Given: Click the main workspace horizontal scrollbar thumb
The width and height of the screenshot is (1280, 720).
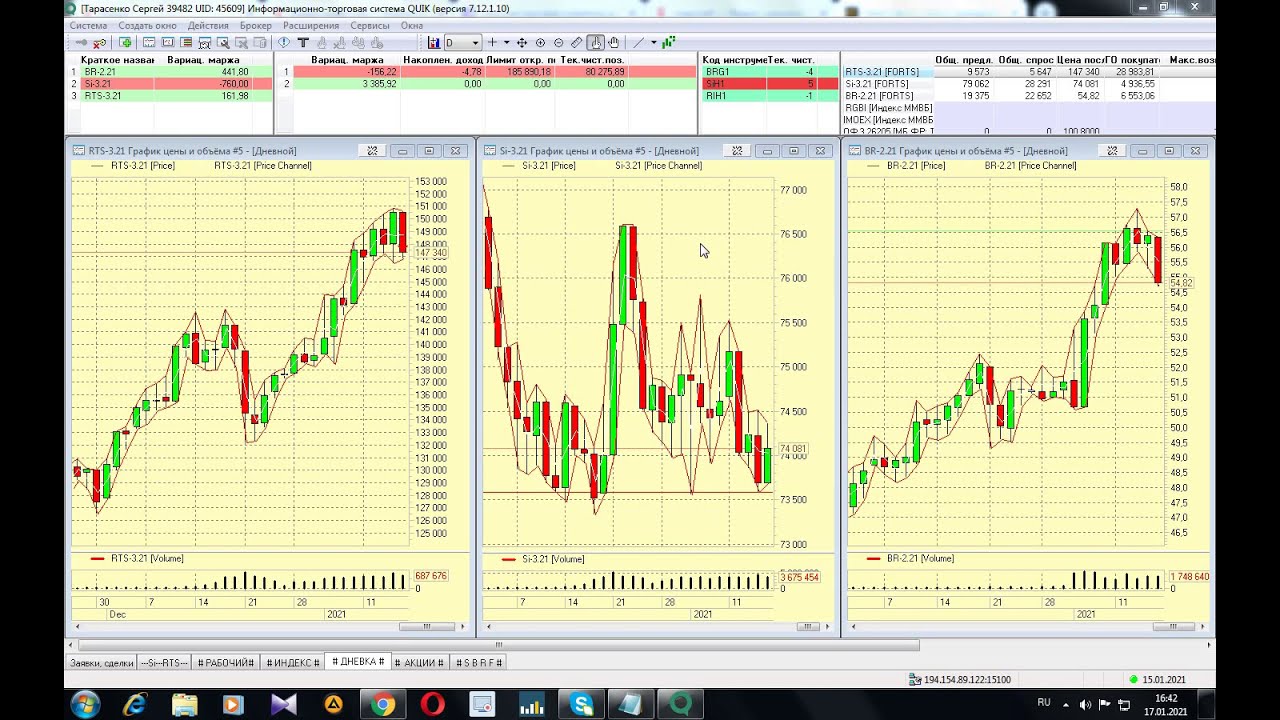Looking at the screenshot, I should click(499, 645).
